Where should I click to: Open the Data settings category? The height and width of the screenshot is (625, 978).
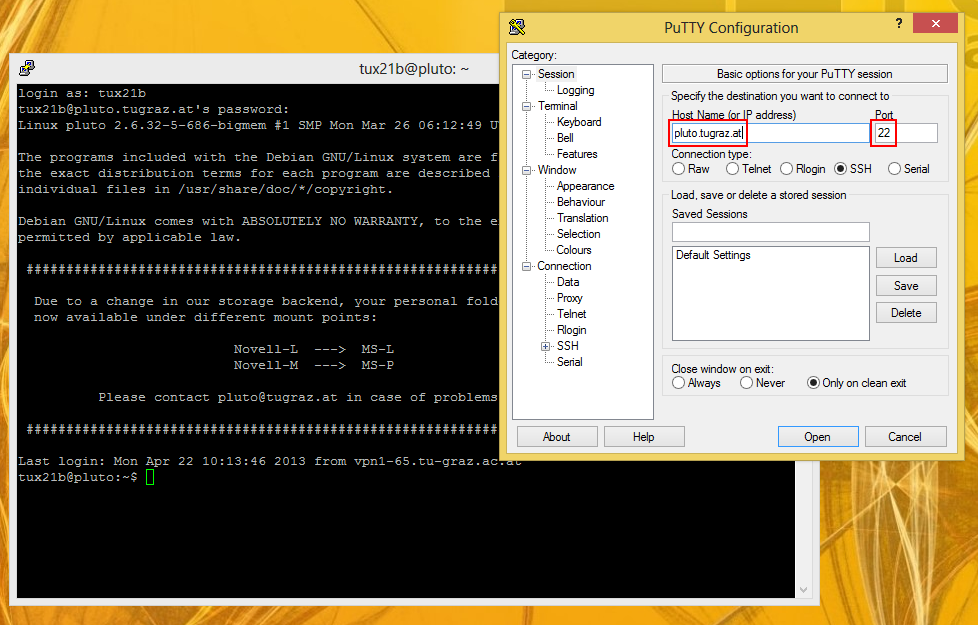(x=568, y=282)
